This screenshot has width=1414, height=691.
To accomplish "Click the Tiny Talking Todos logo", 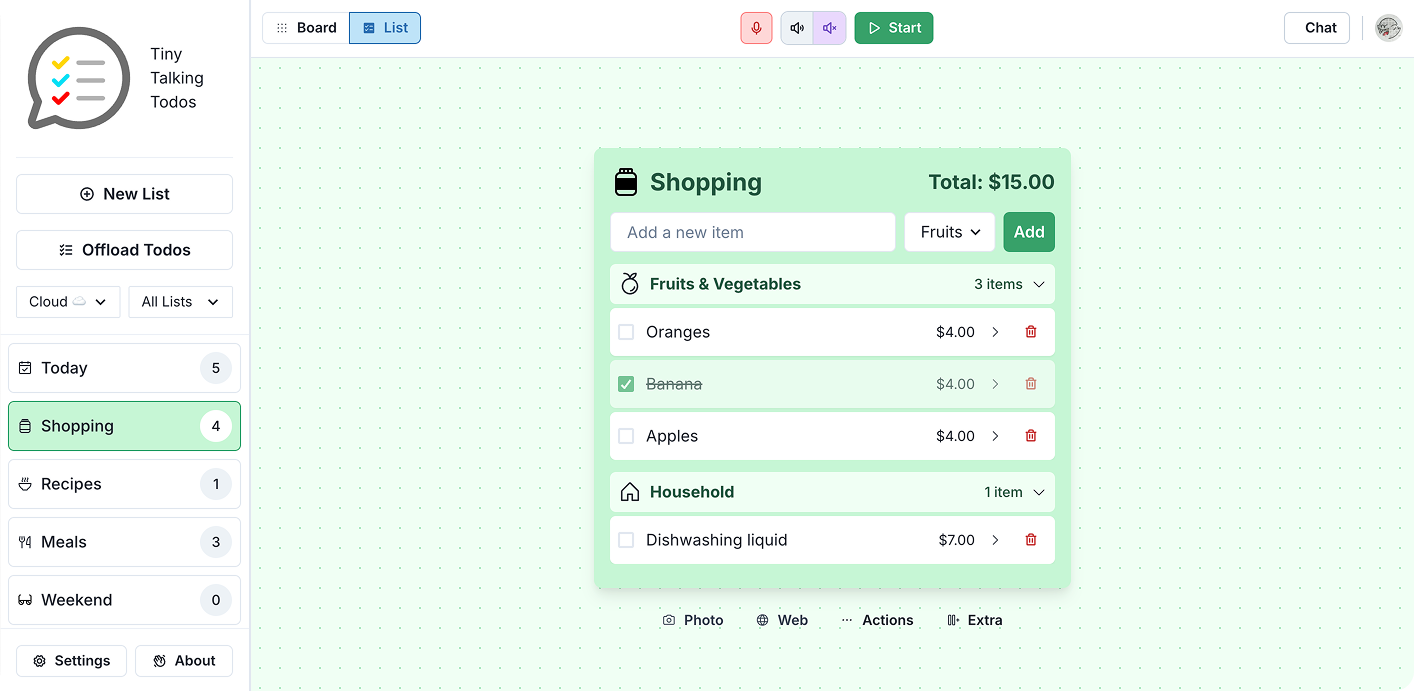I will click(79, 77).
